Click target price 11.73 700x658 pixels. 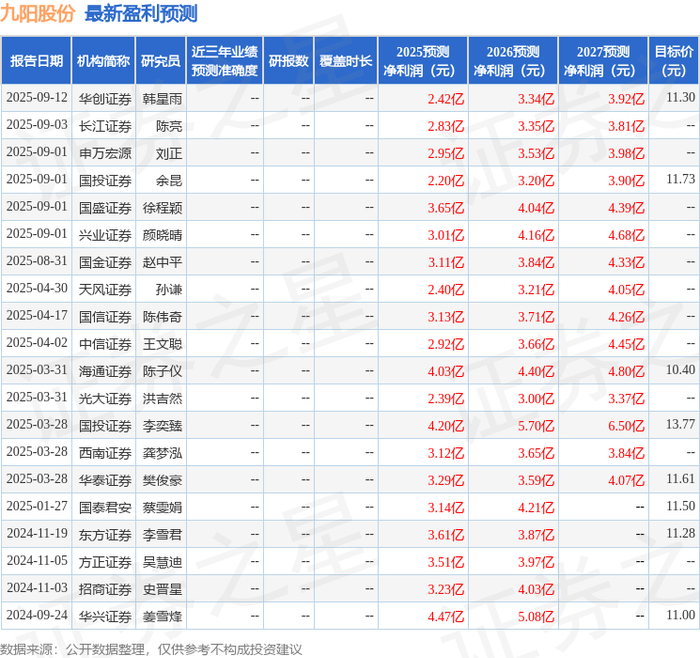(x=680, y=179)
